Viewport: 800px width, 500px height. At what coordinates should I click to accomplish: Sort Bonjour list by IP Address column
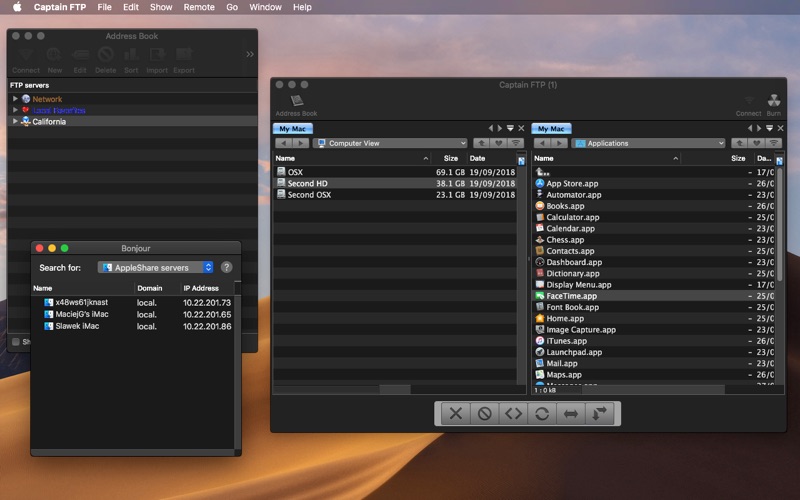click(x=207, y=288)
